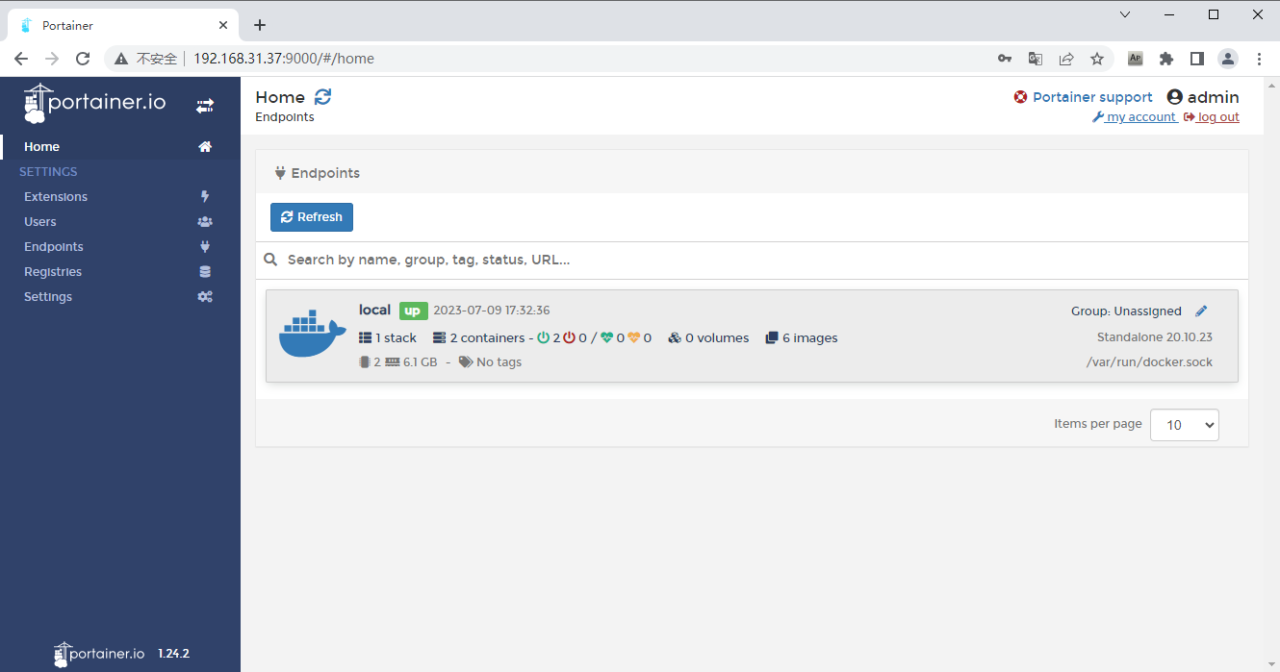The height and width of the screenshot is (672, 1280).
Task: Click Group: Unassigned text
Action: 1126,311
